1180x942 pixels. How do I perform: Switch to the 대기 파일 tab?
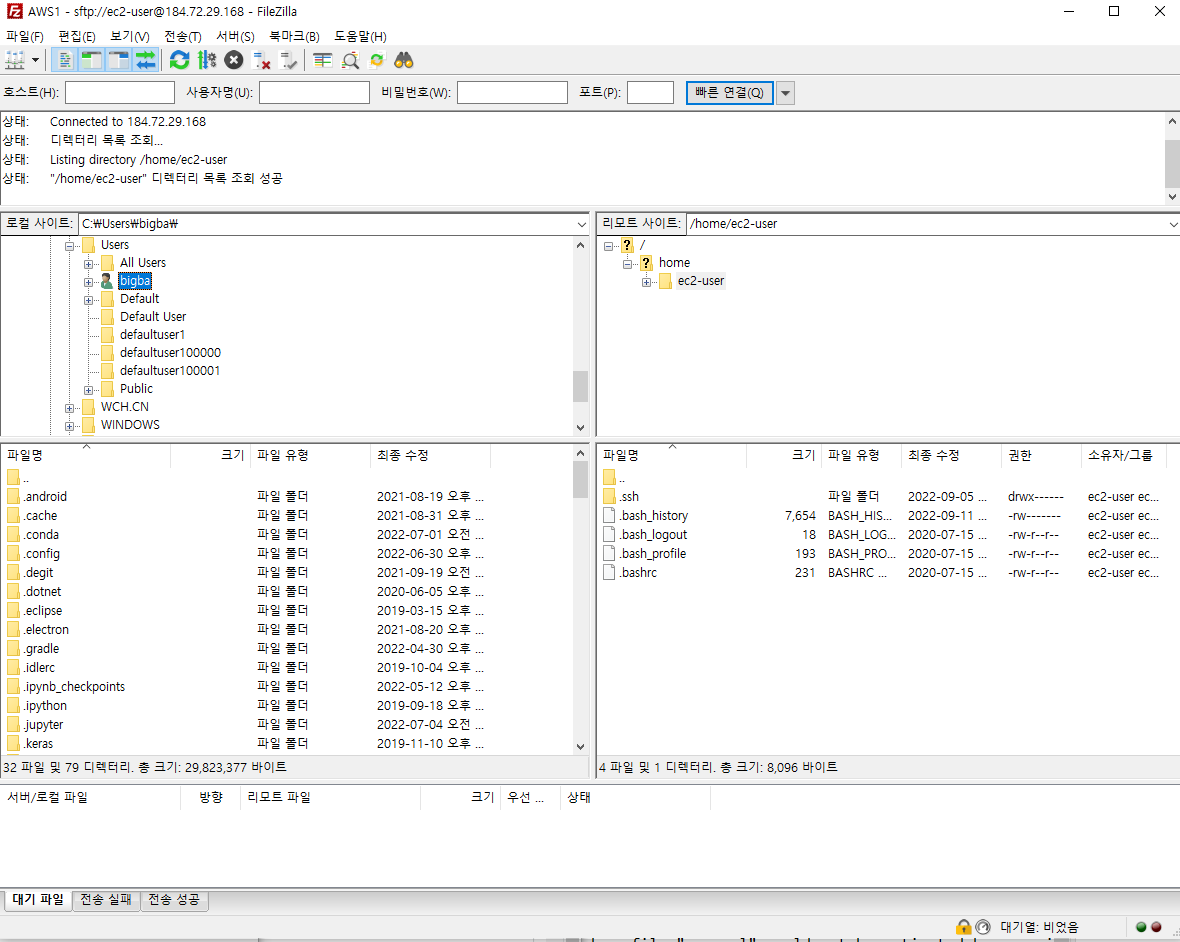38,900
